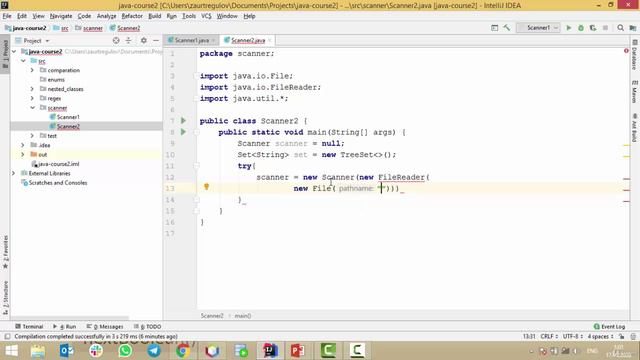Open Windows Start menu
Image resolution: width=640 pixels, height=360 pixels.
[11, 351]
